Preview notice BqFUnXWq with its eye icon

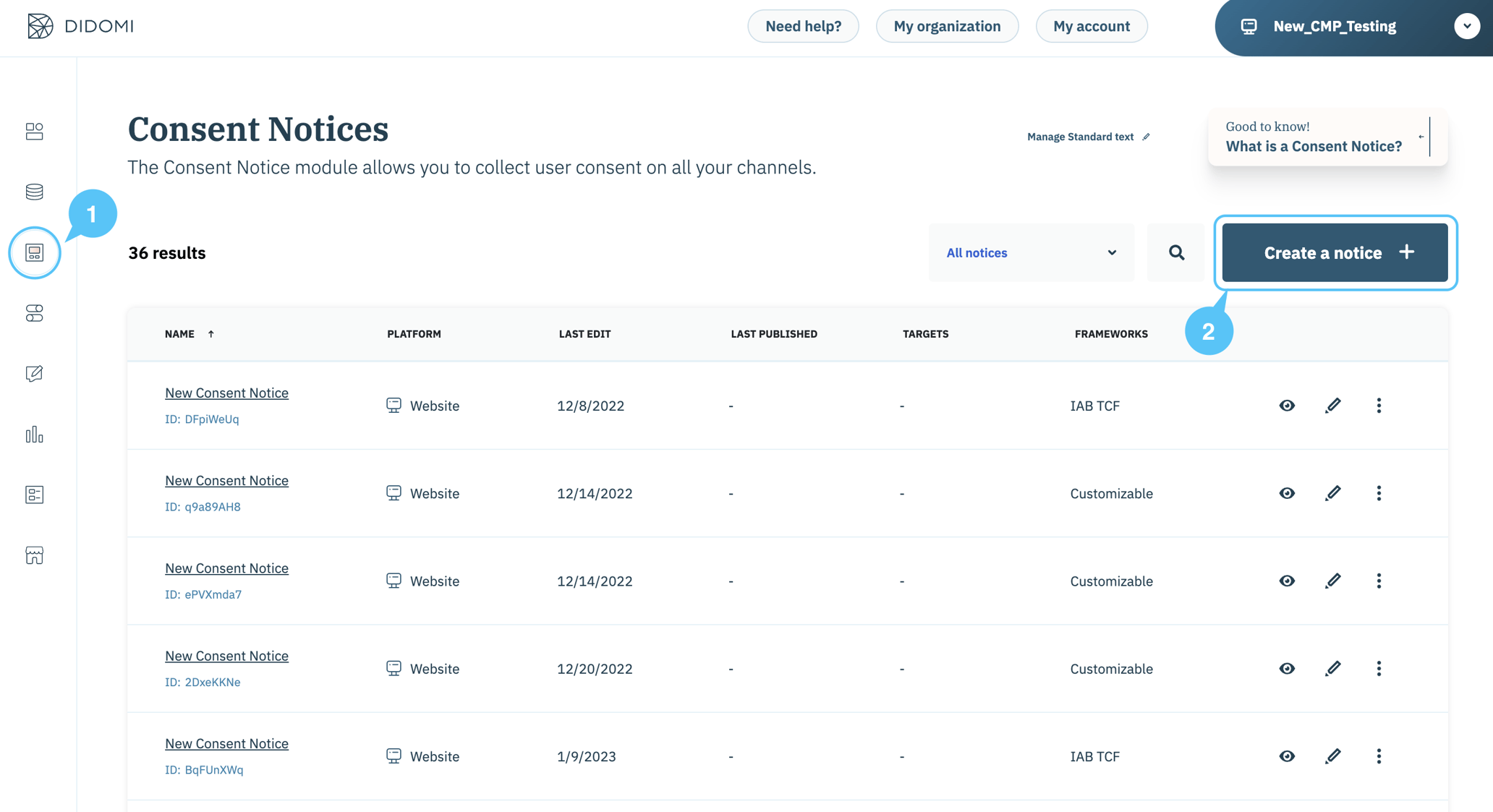(1287, 756)
